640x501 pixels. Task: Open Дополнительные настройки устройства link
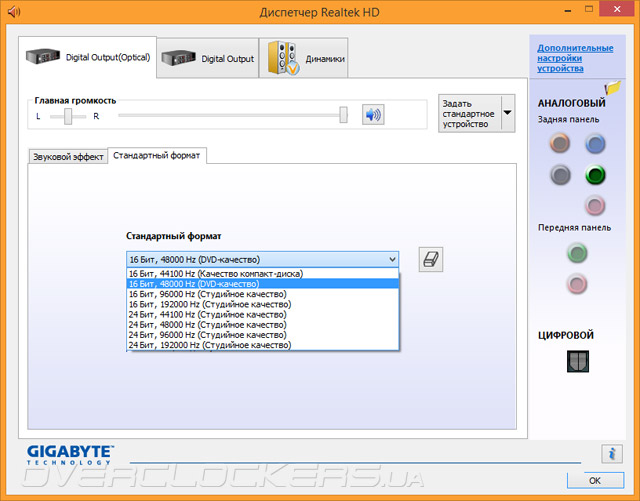[x=575, y=58]
